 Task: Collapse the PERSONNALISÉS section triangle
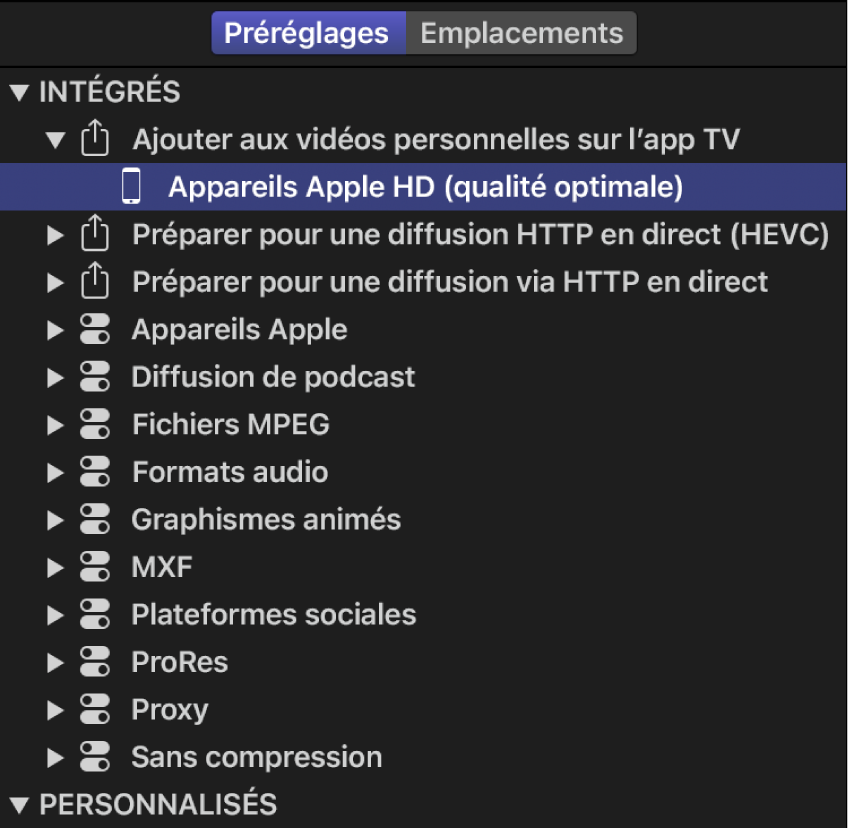coord(18,803)
